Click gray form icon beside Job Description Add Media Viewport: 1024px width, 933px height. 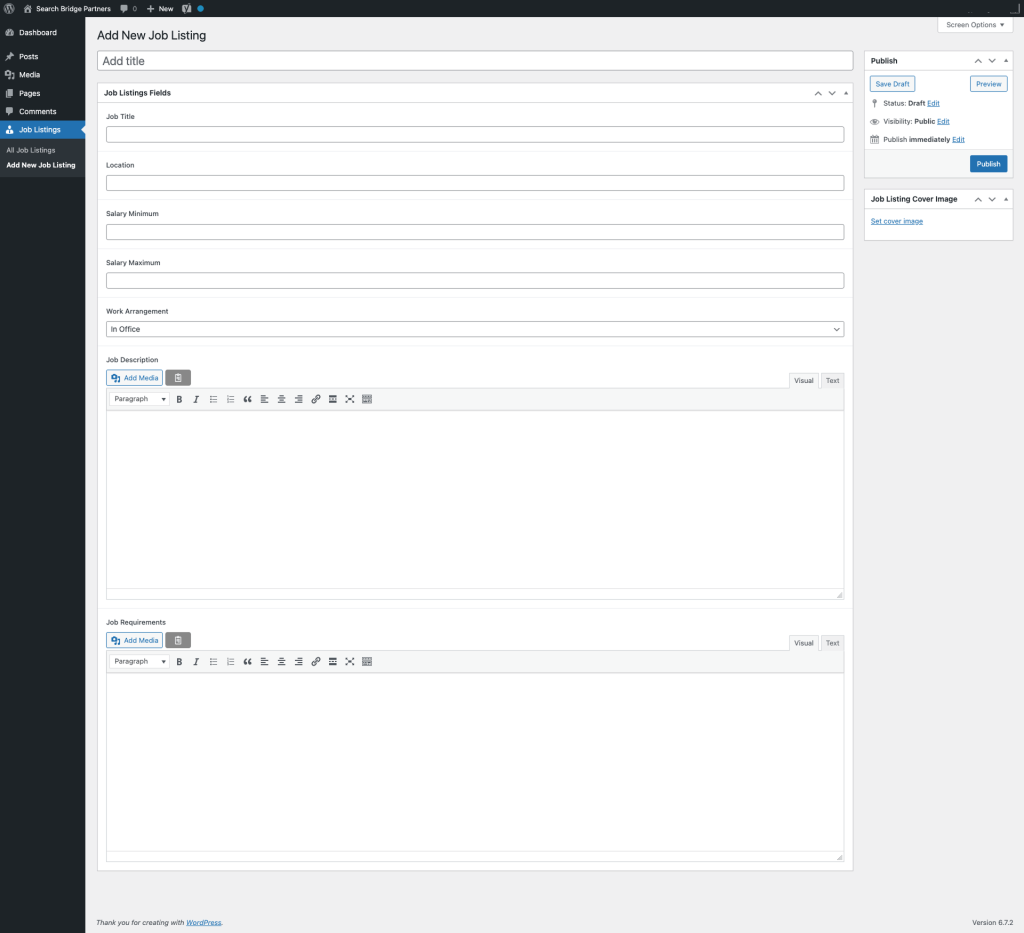(x=178, y=378)
